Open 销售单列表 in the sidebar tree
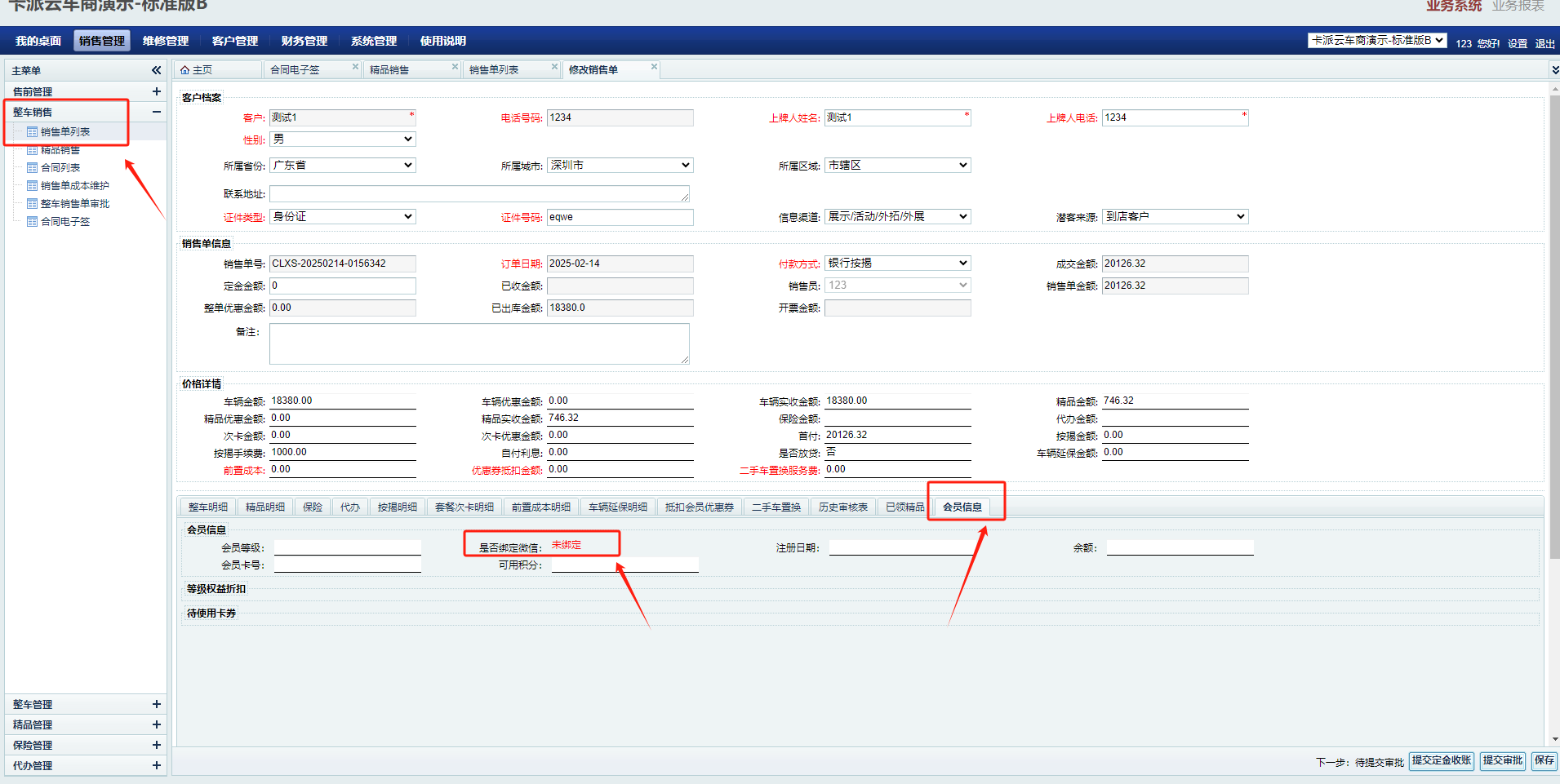The image size is (1560, 784). click(65, 132)
